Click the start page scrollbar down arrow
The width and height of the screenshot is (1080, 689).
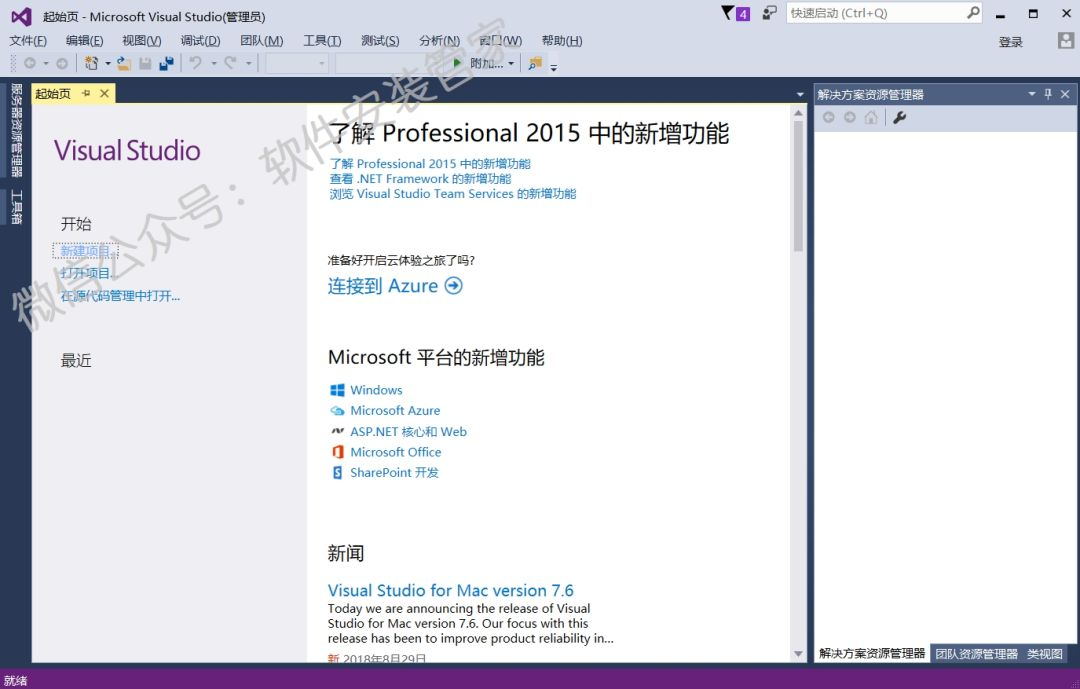[x=798, y=654]
